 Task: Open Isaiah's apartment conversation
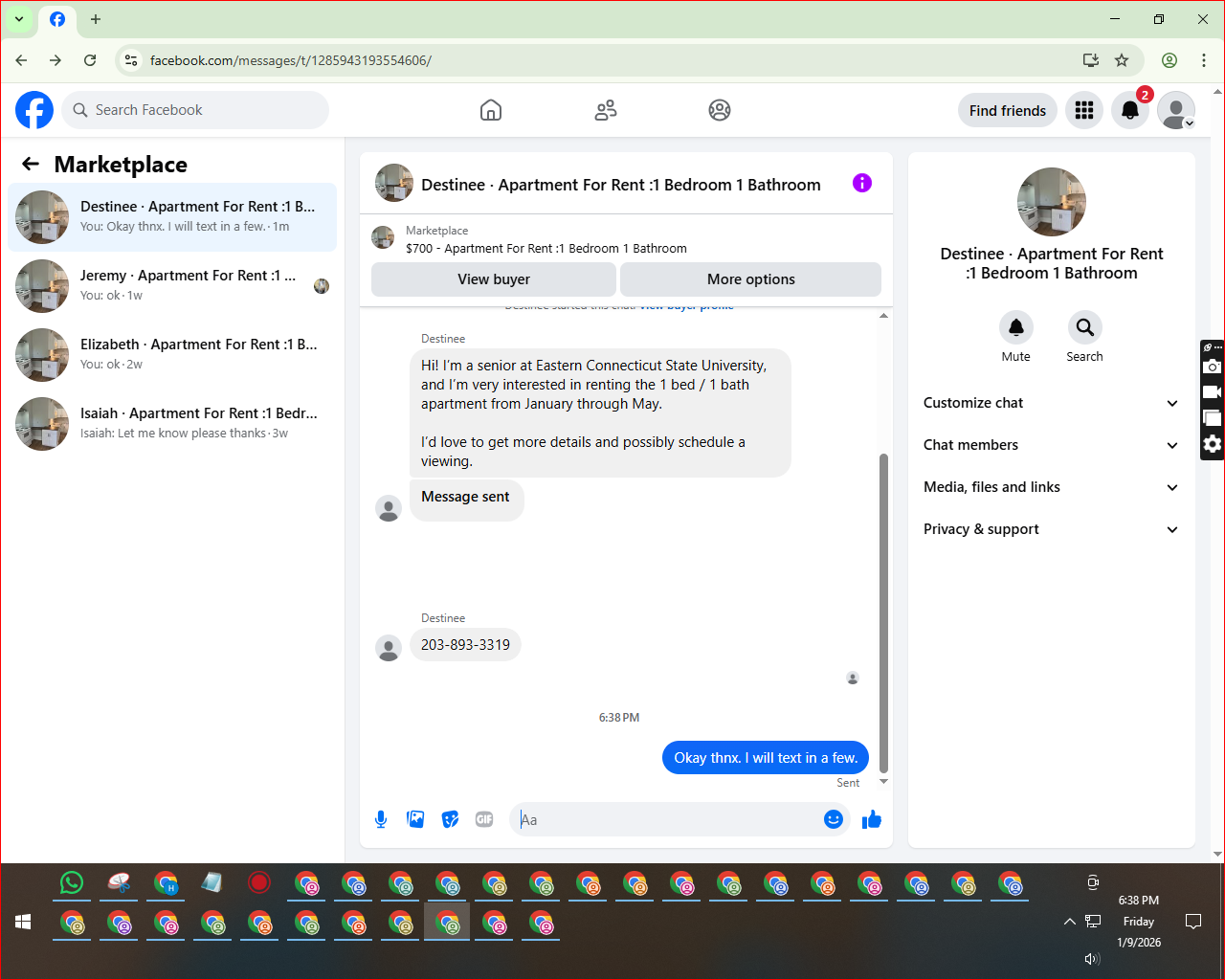pos(172,424)
